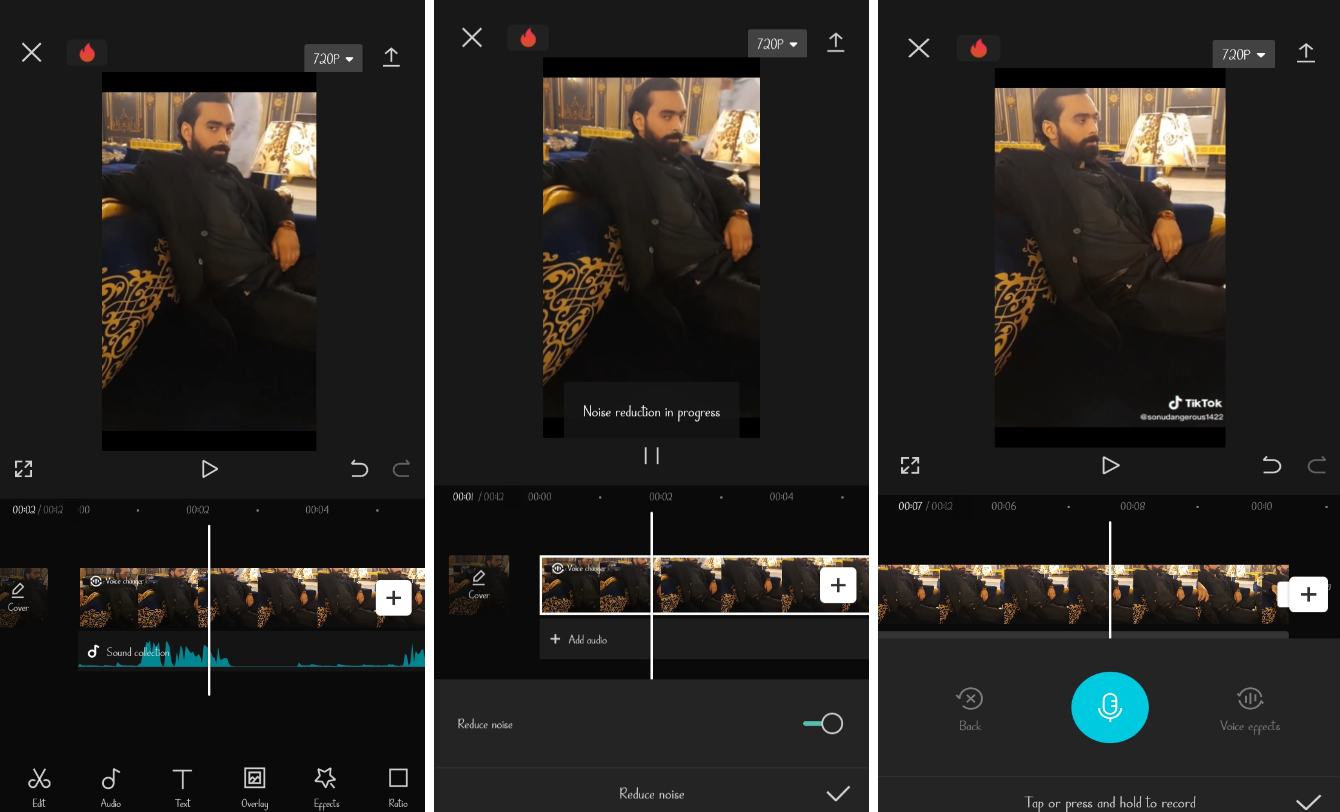Play the preview on the voice recording screen
Screen dimensions: 1340x812
click(1110, 465)
